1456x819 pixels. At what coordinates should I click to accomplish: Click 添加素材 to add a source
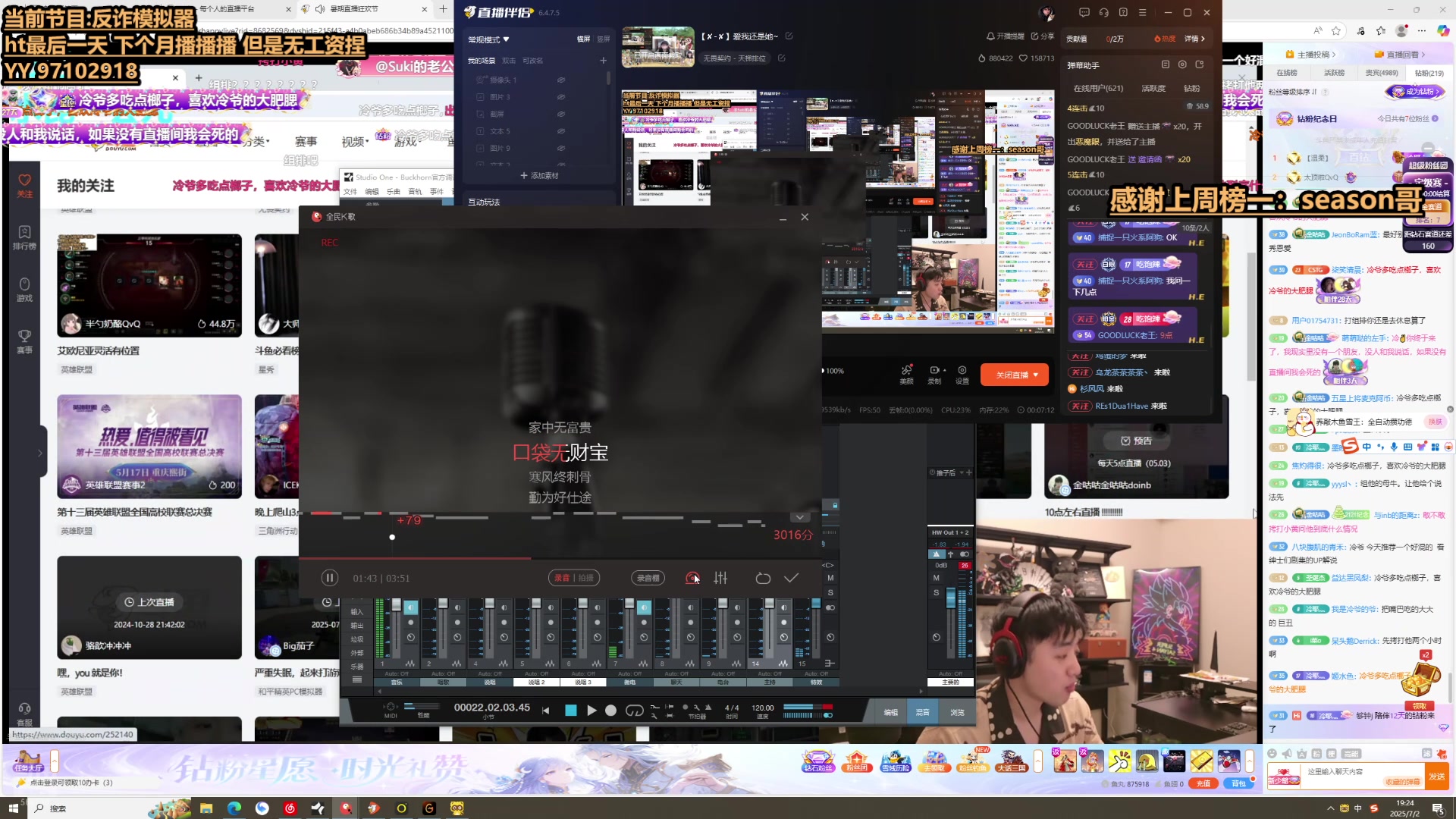click(x=539, y=176)
